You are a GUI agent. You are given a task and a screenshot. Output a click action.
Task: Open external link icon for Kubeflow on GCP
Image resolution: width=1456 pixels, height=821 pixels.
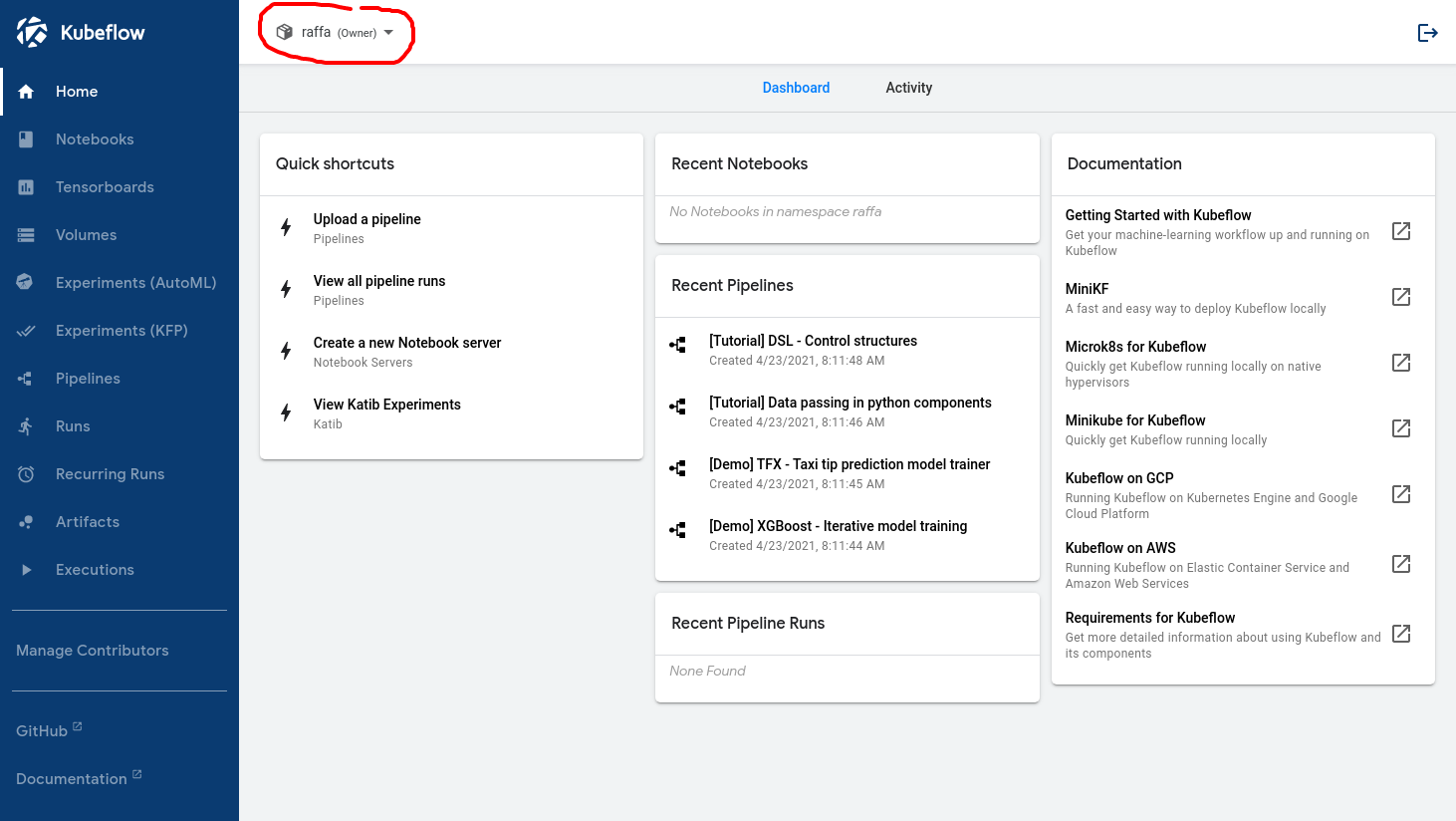1401,494
